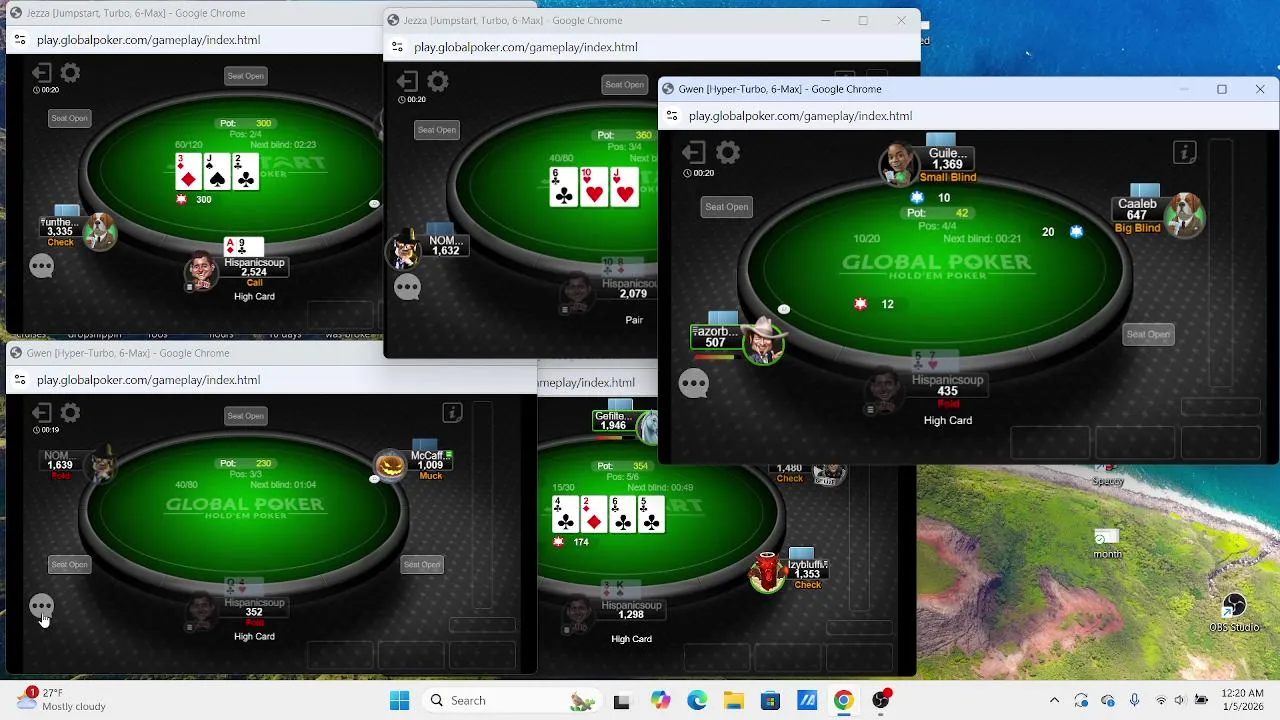Take top Seat Open in pot 230 window

click(x=245, y=416)
